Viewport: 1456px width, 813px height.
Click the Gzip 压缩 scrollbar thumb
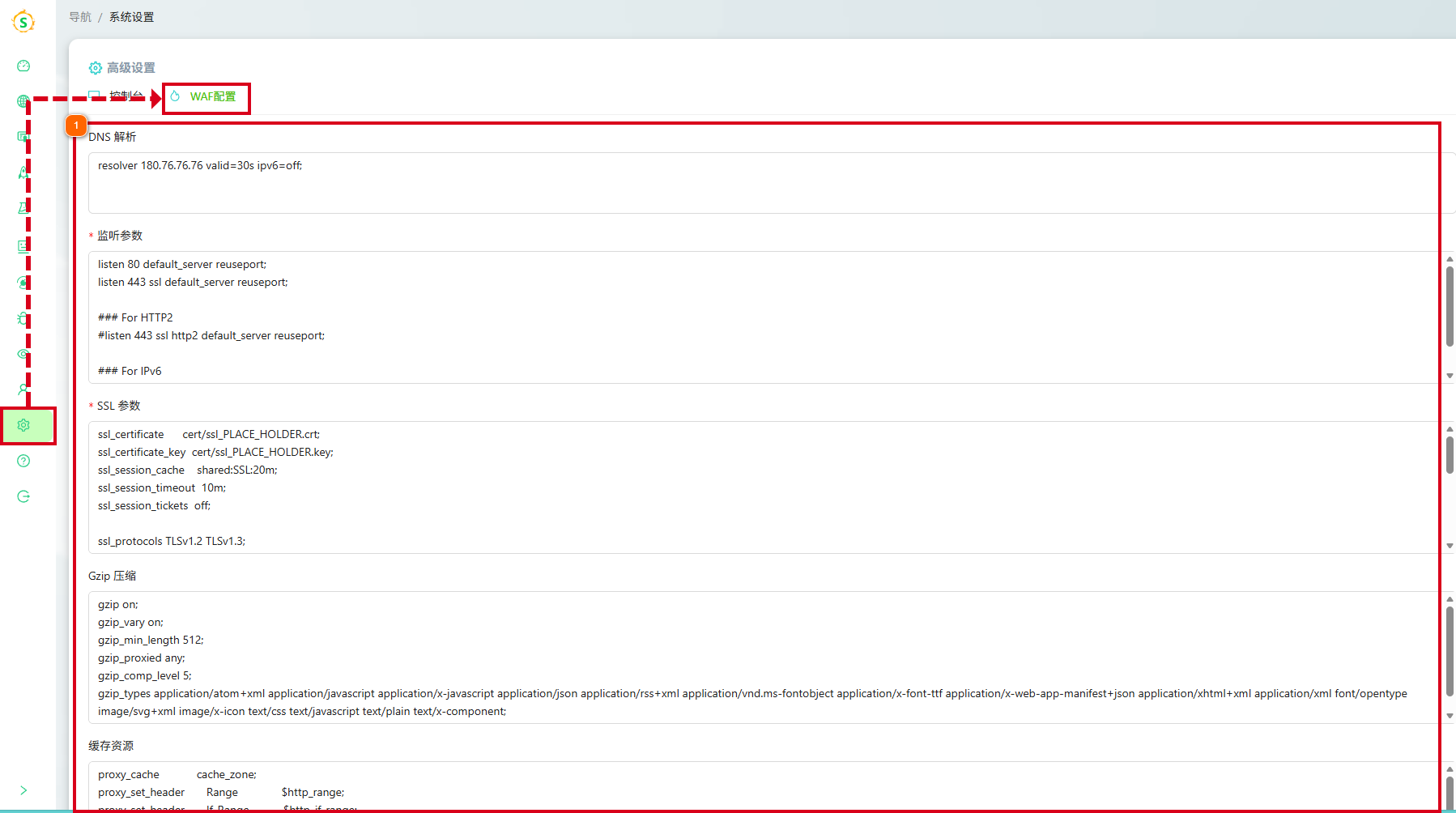[1450, 651]
